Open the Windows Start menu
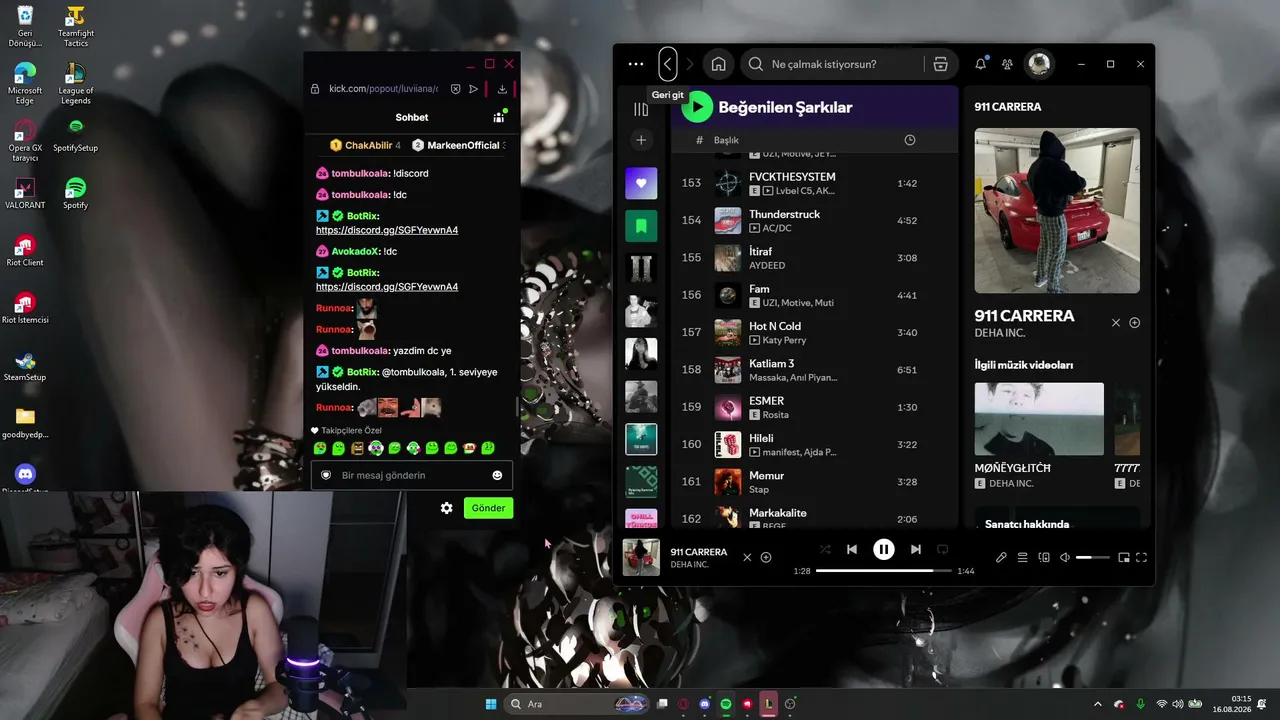This screenshot has height=720, width=1280. pyautogui.click(x=491, y=704)
